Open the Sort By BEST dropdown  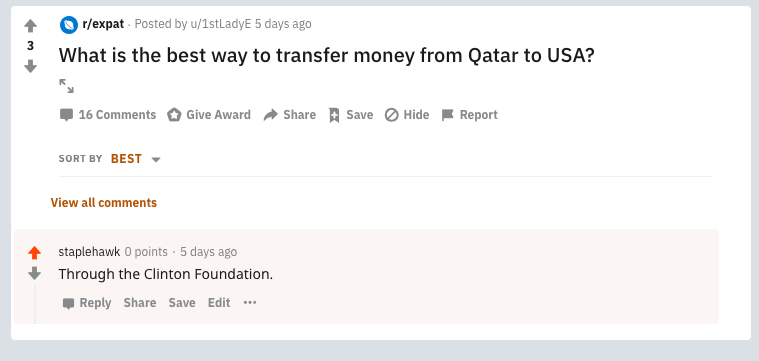coord(135,159)
